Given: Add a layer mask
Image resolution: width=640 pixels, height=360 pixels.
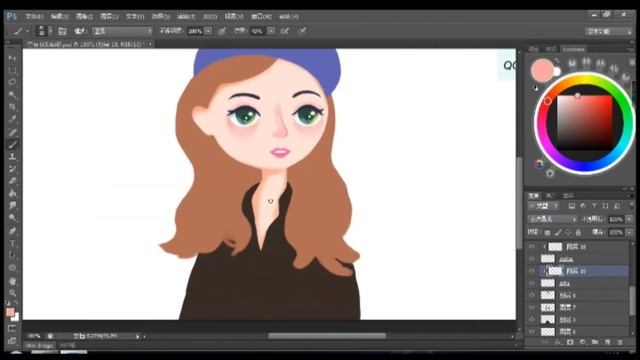Looking at the screenshot, I should coord(570,342).
